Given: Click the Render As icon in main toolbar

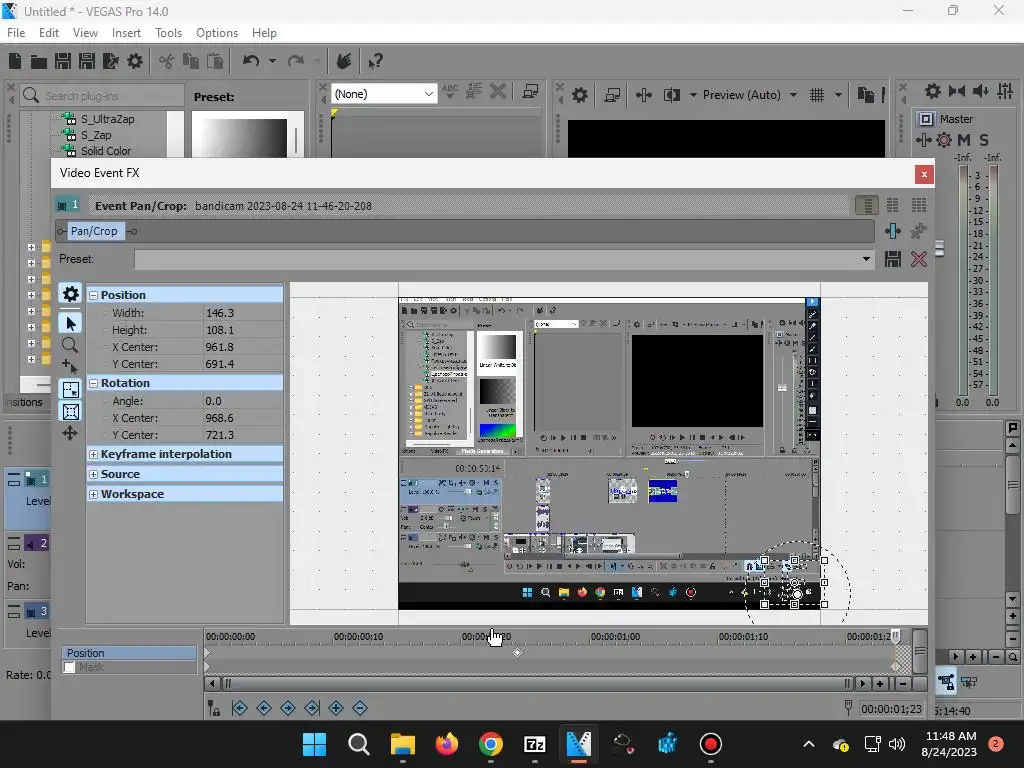Looking at the screenshot, I should click(110, 61).
